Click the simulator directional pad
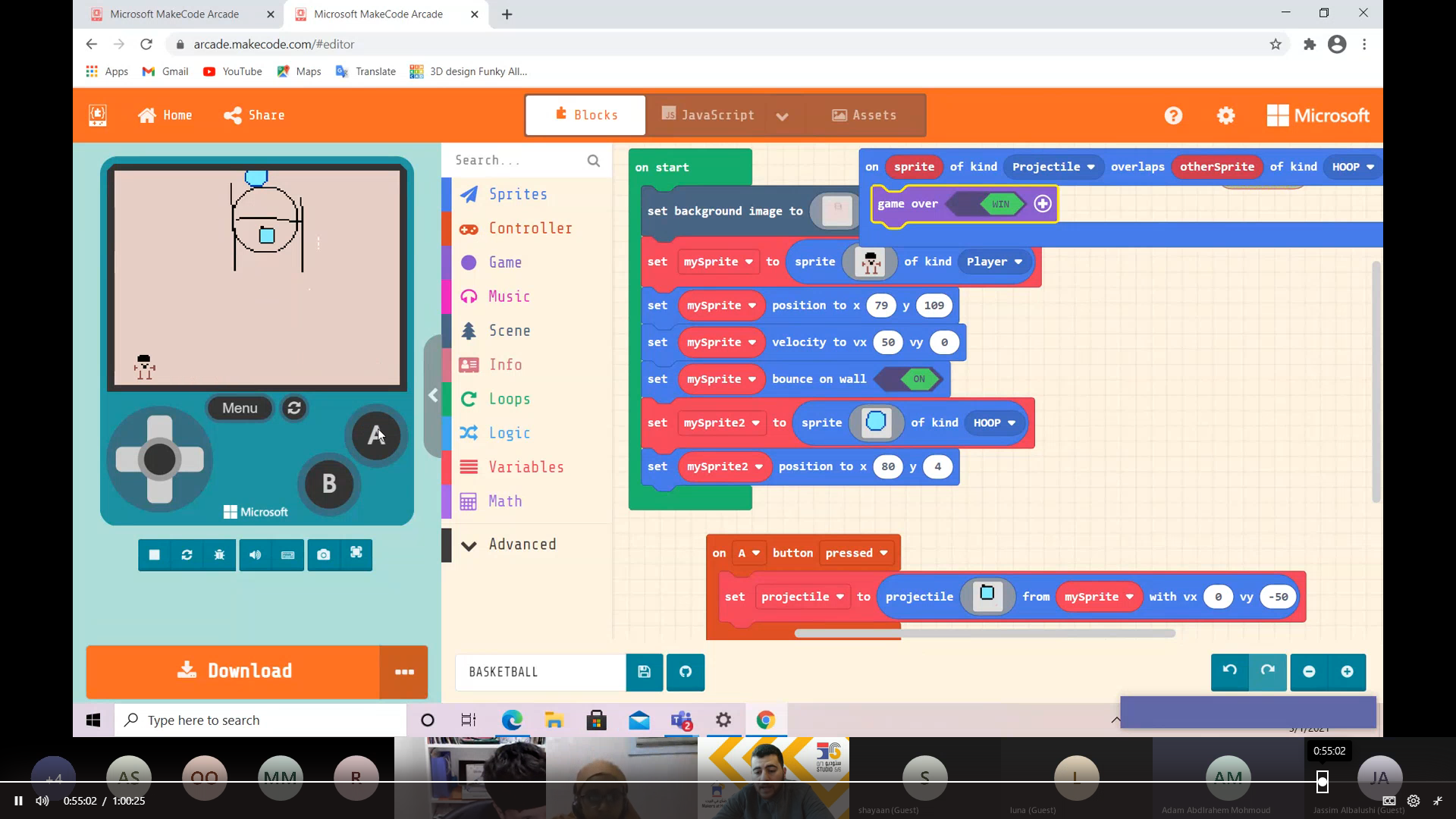Viewport: 1456px width, 819px height. point(160,460)
